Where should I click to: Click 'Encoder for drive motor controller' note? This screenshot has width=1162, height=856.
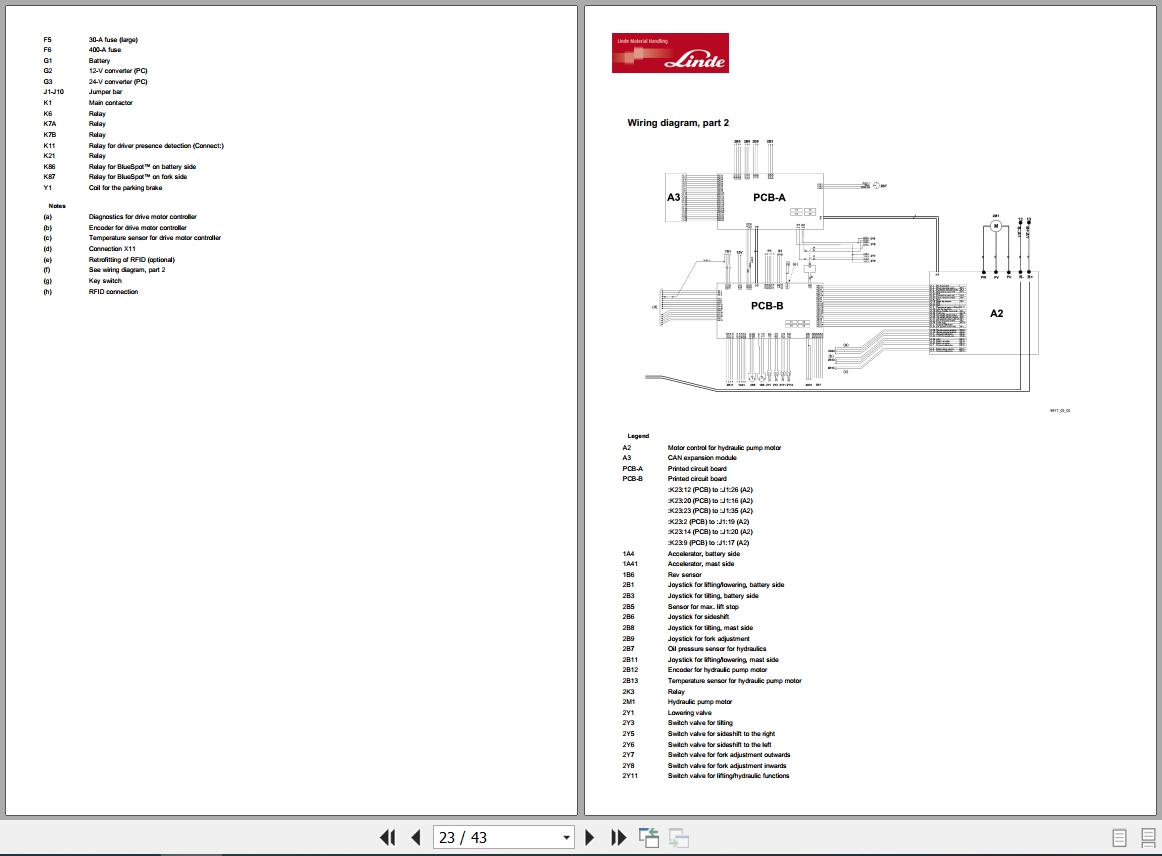pos(137,228)
